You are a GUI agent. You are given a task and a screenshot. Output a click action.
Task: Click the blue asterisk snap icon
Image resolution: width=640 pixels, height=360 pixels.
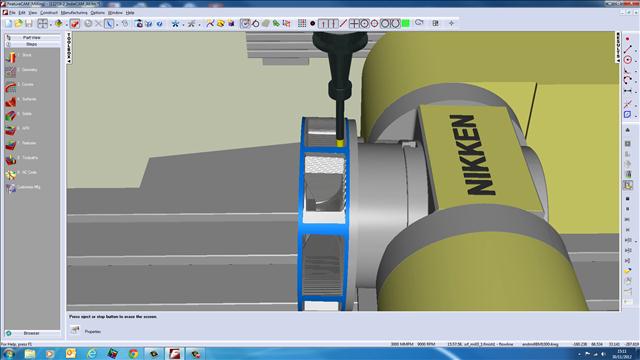pyautogui.click(x=176, y=24)
